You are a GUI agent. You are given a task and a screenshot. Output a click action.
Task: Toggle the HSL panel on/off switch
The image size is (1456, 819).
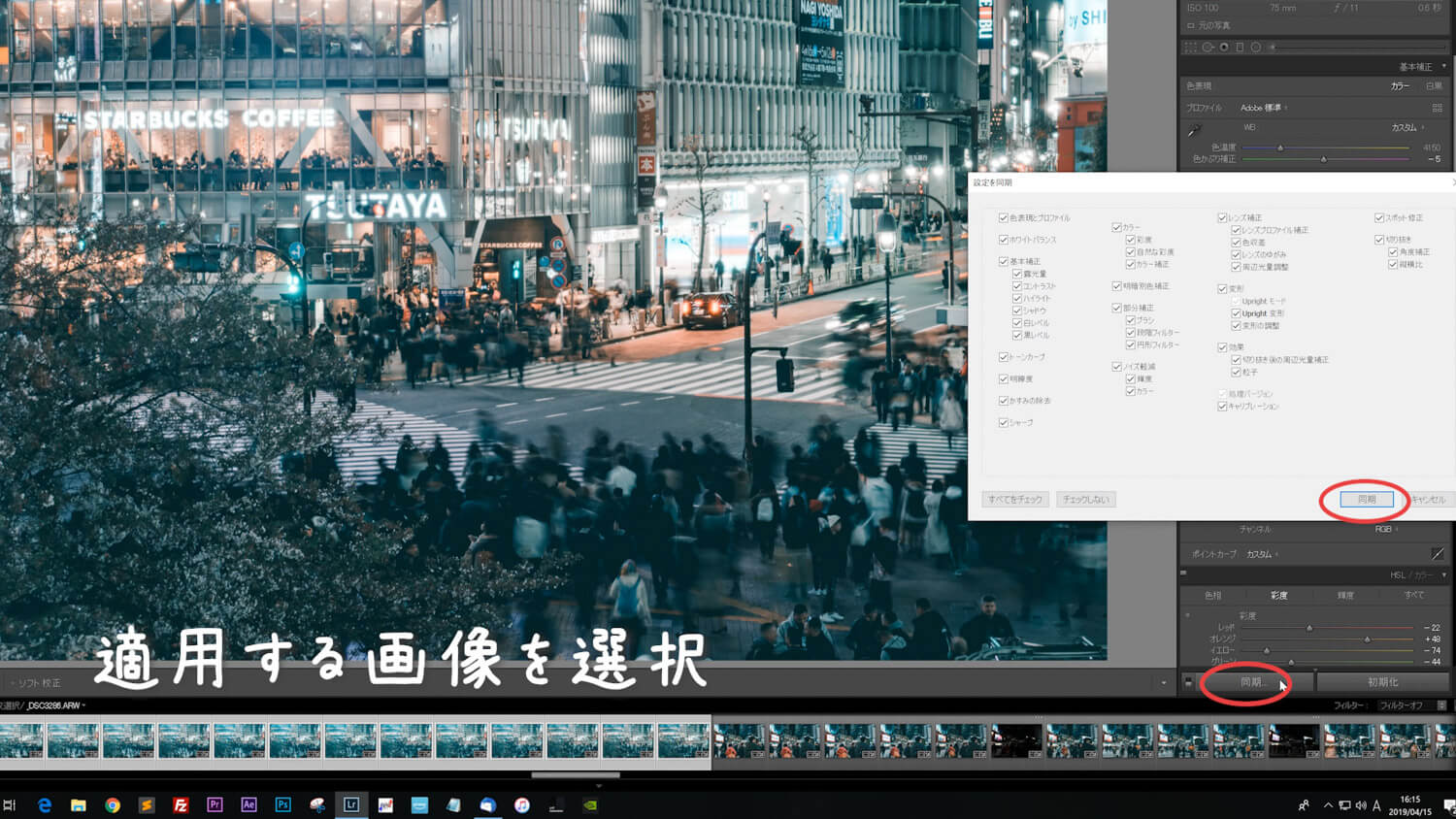tap(1183, 574)
